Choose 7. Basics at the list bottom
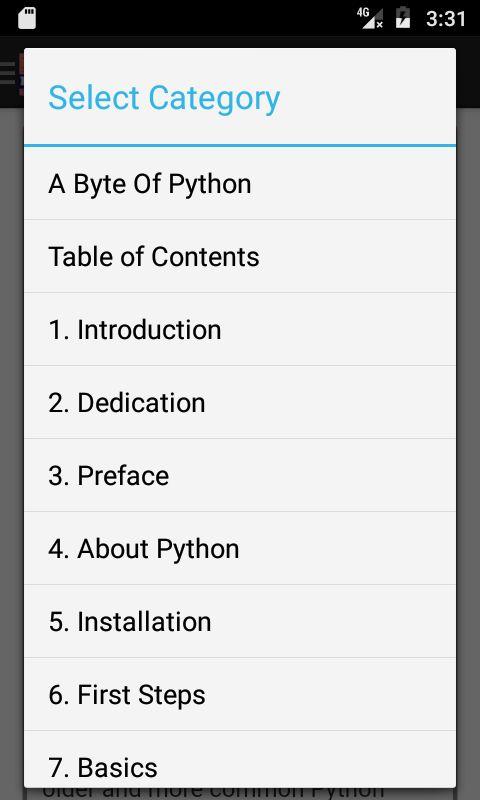This screenshot has height=800, width=480. pyautogui.click(x=240, y=760)
